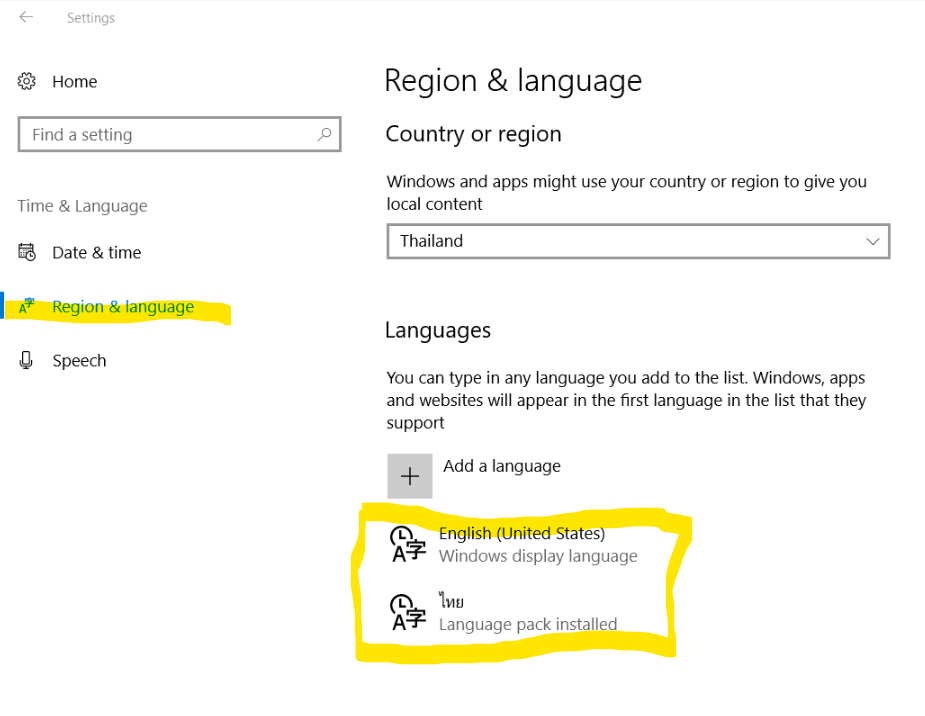Click the Thai language pack icon

click(x=408, y=612)
